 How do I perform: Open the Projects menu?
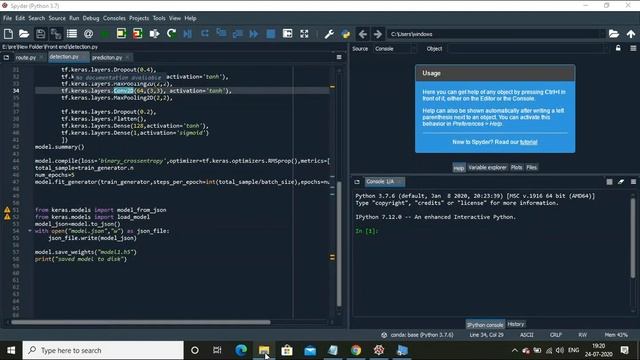pos(139,18)
